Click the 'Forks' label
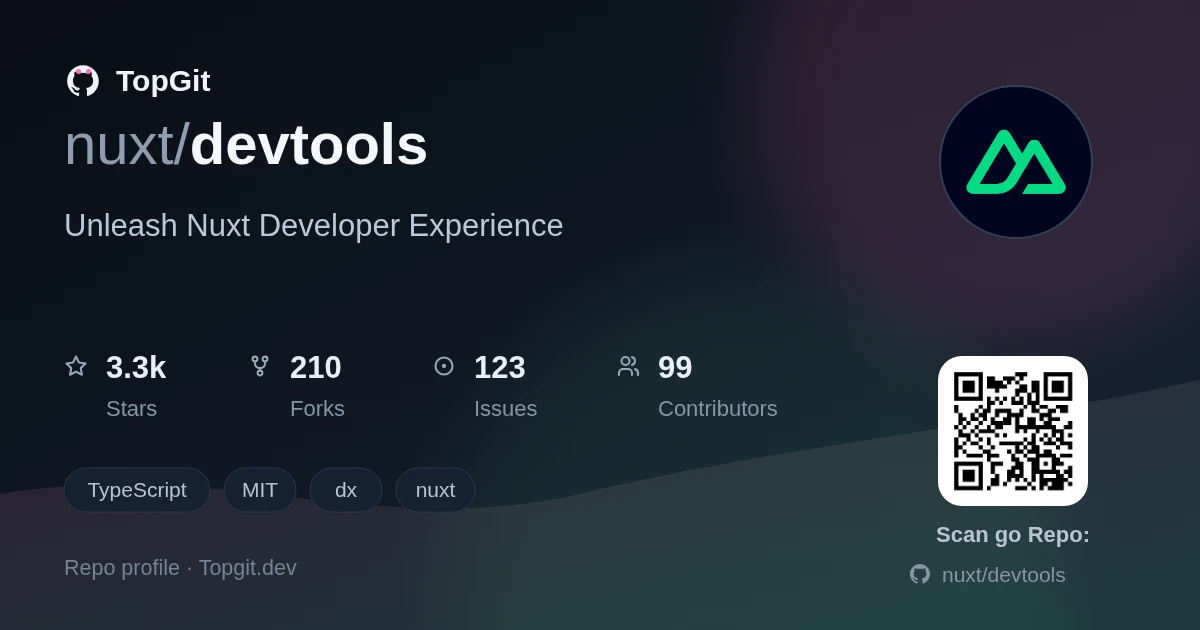 coord(317,409)
